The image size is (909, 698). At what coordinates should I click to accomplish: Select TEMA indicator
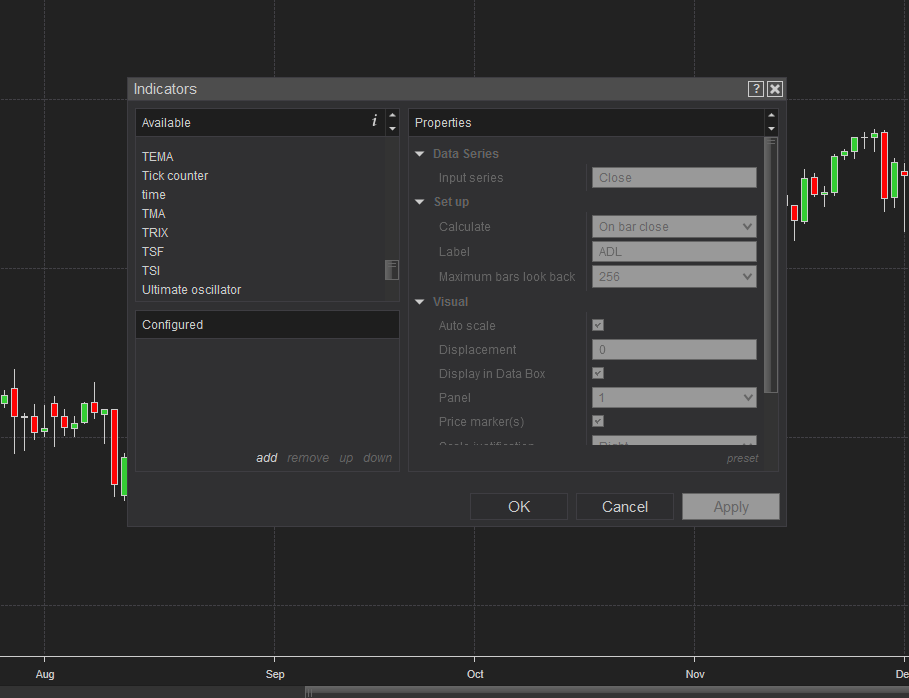(158, 157)
